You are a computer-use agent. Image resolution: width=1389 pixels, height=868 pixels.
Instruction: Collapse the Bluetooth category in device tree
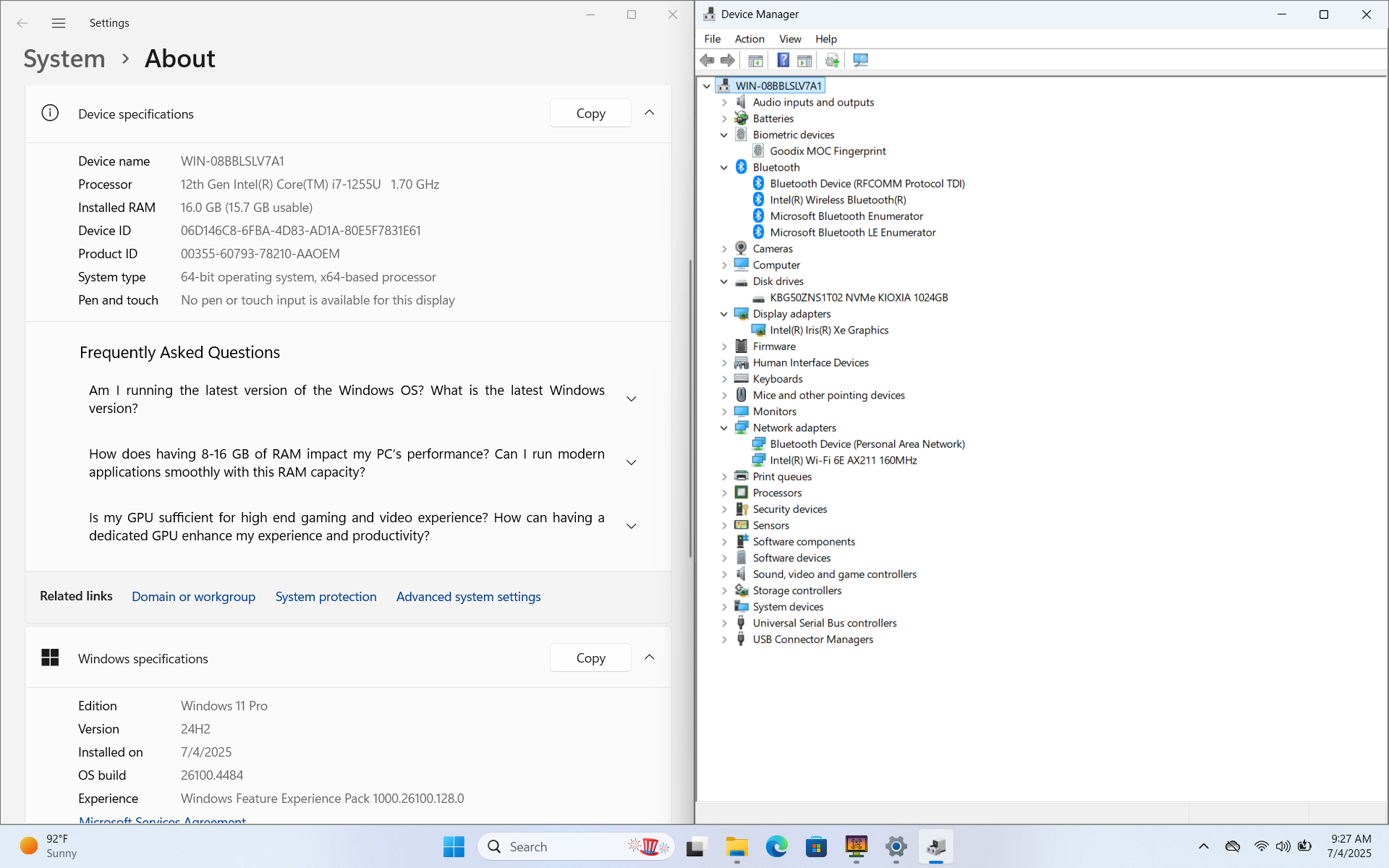[x=724, y=167]
